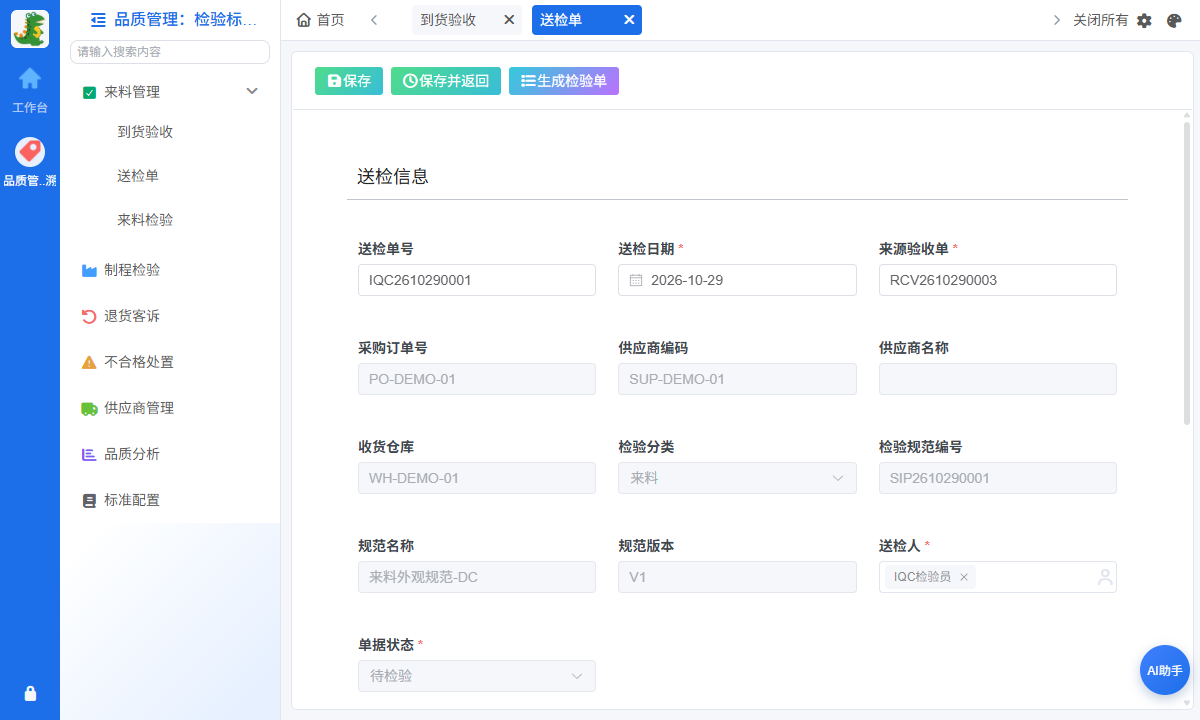Screen dimensions: 1200x720
Task: Go to the 首页 tab
Action: pyautogui.click(x=321, y=20)
